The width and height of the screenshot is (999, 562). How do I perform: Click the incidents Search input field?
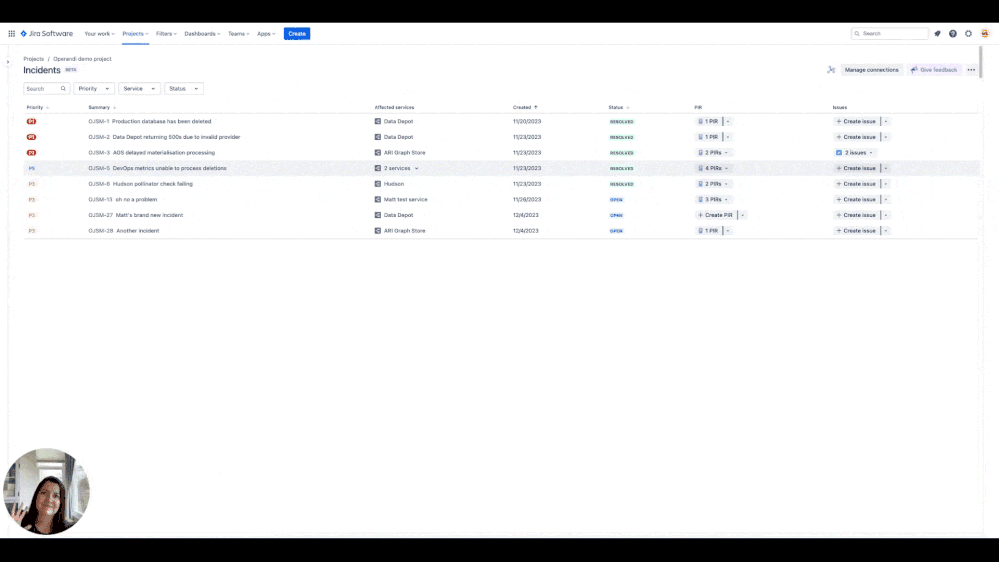coord(47,89)
